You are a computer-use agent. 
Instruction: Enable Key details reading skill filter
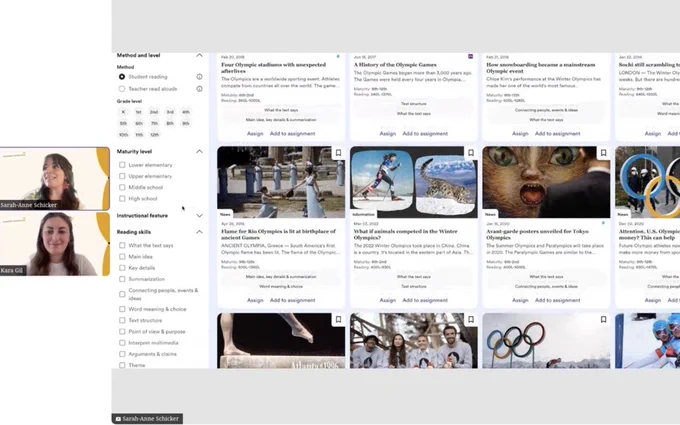122,268
